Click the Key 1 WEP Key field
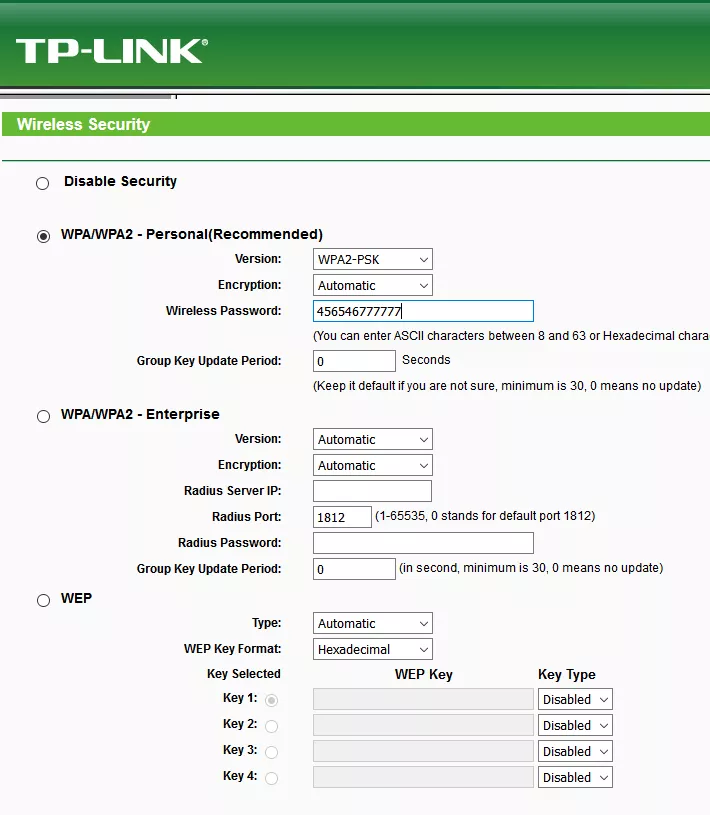Viewport: 710px width, 815px height. point(423,699)
